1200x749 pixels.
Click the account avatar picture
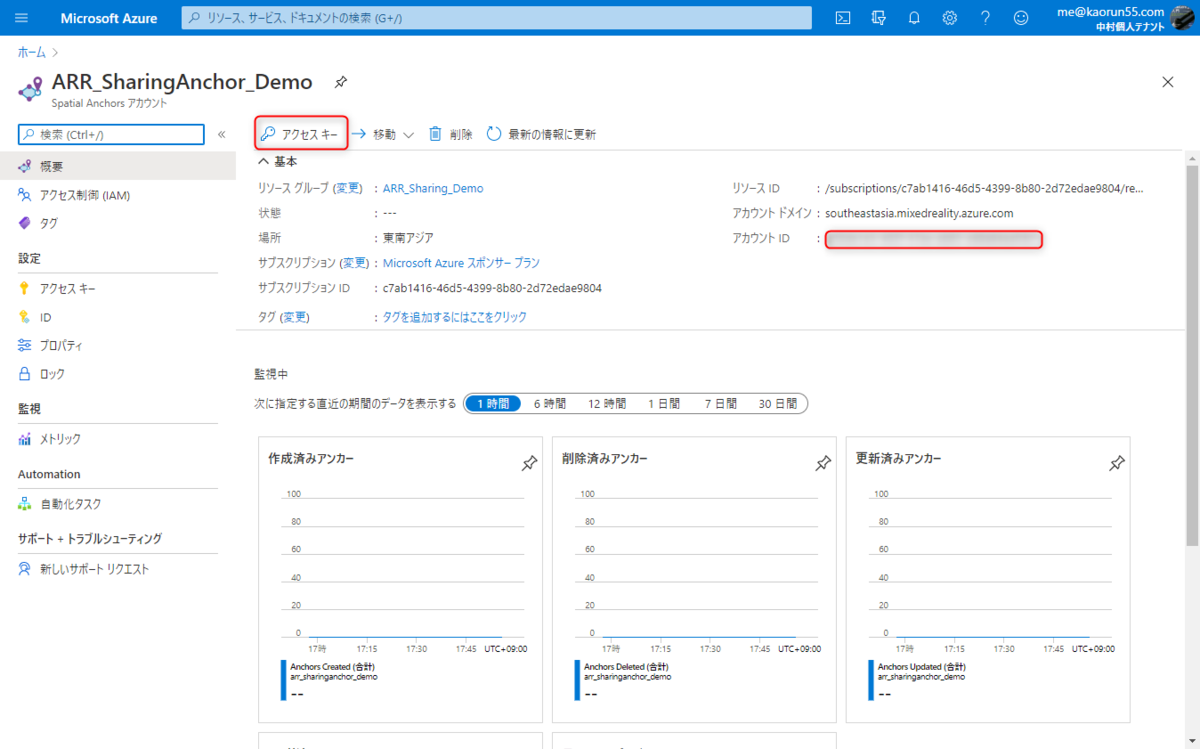pos(1182,18)
